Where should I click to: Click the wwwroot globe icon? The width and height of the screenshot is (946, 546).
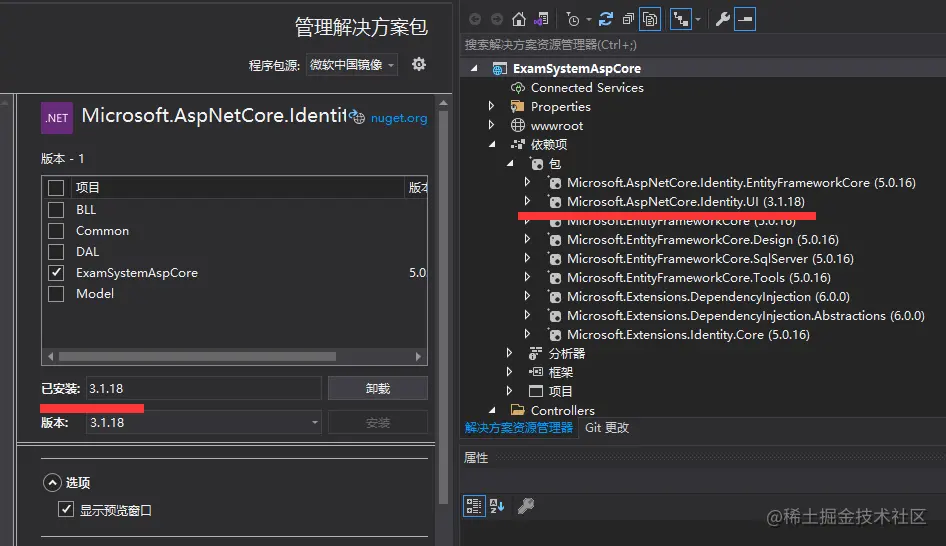(518, 125)
